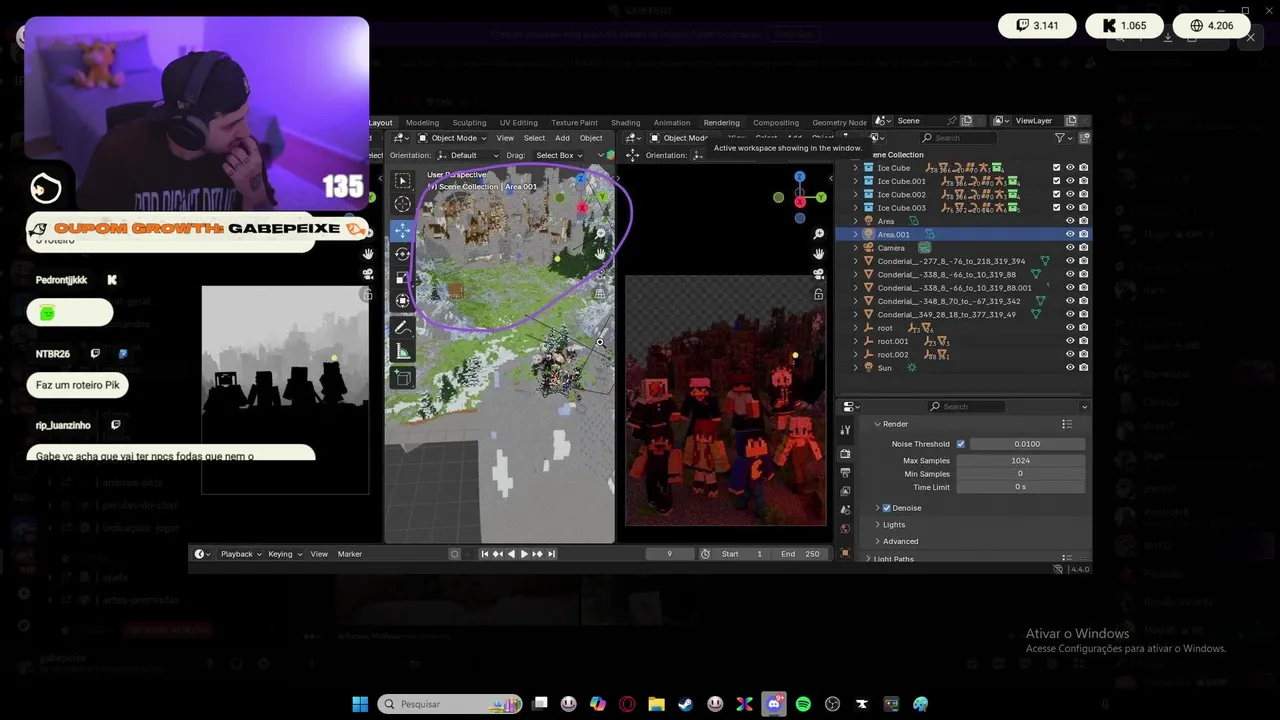This screenshot has width=1280, height=720.
Task: Switch to the Shading workspace tab
Action: tap(625, 123)
